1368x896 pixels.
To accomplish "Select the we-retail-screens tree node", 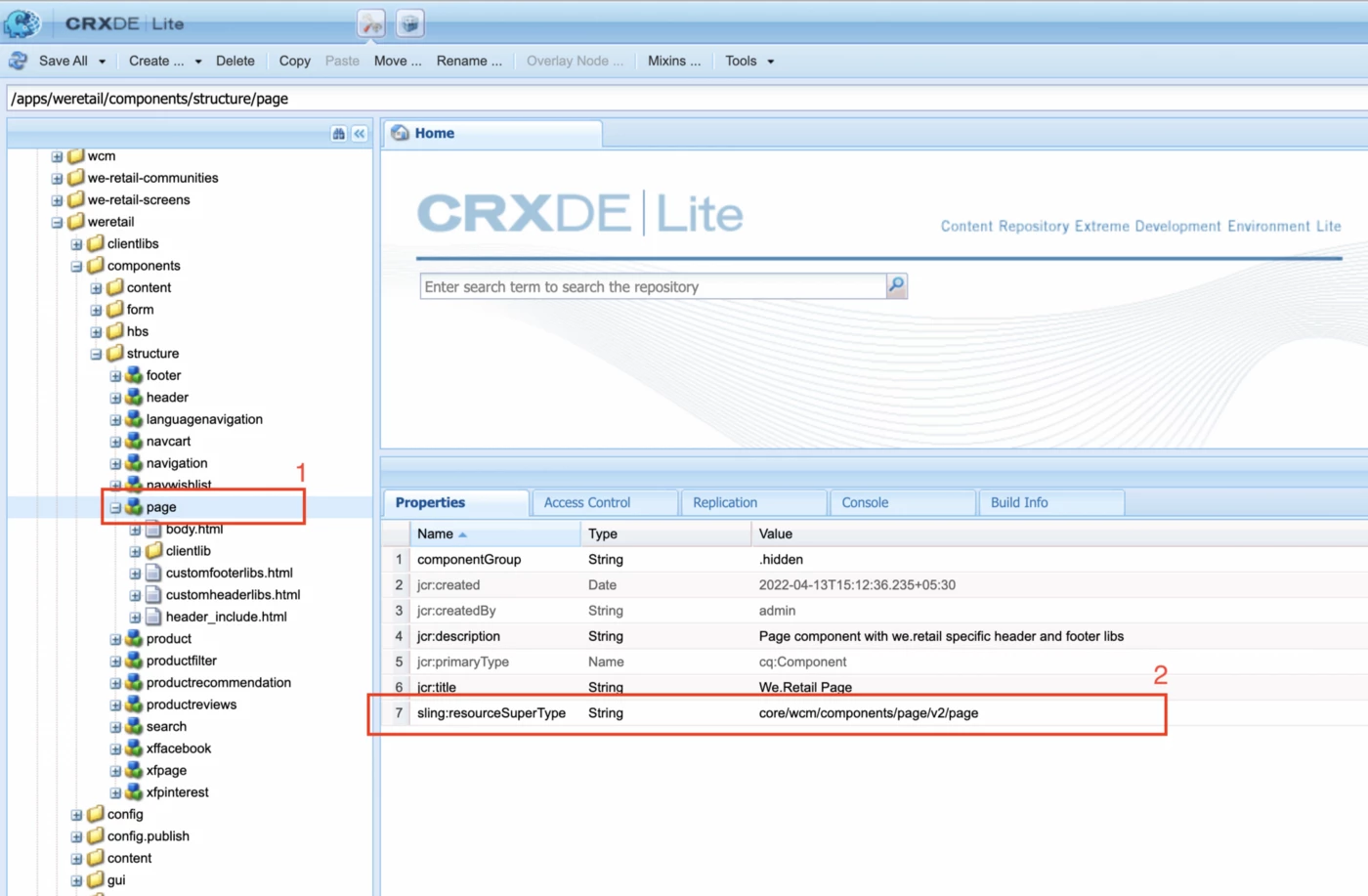I will (139, 200).
